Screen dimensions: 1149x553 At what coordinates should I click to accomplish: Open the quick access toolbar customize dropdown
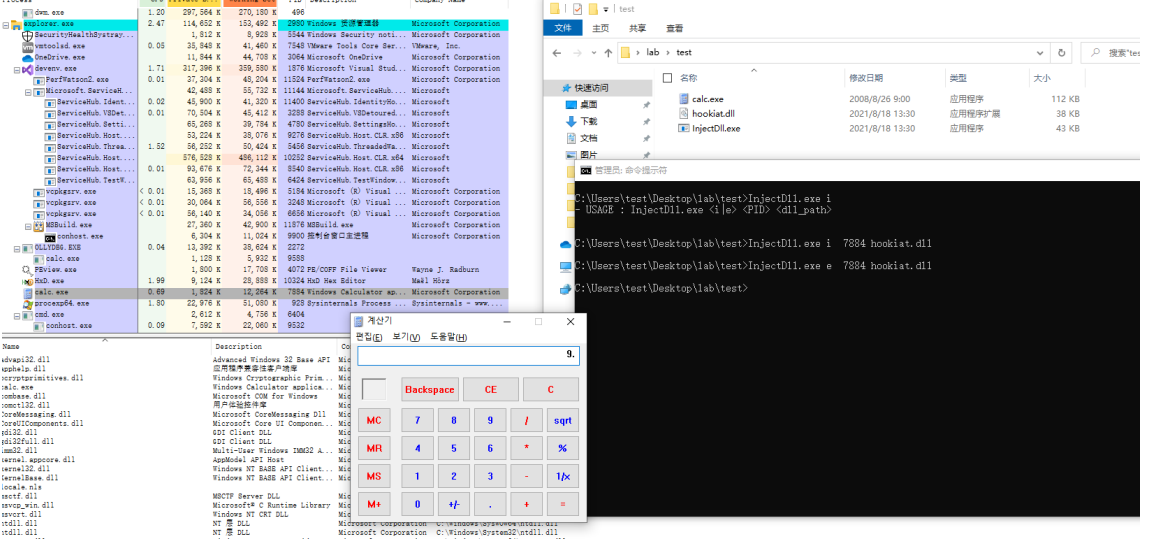click(x=605, y=9)
